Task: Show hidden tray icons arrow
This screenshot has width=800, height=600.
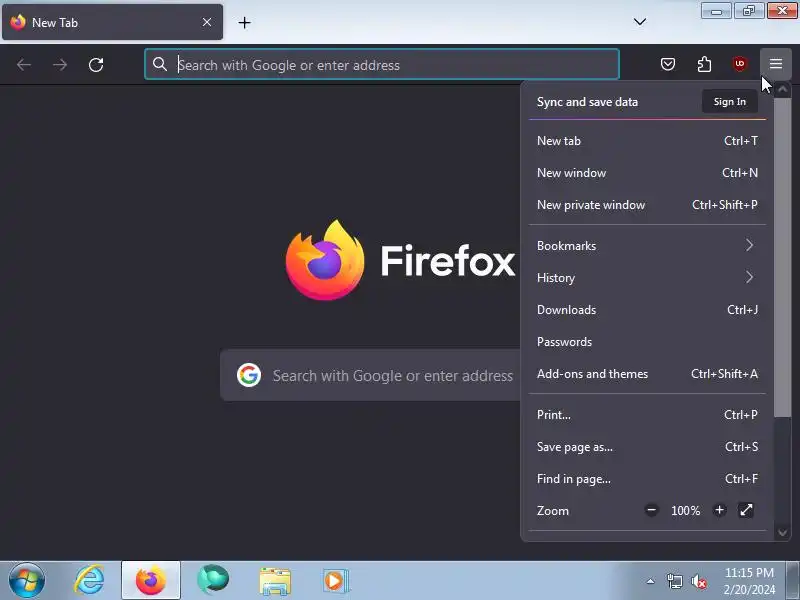Action: point(650,581)
